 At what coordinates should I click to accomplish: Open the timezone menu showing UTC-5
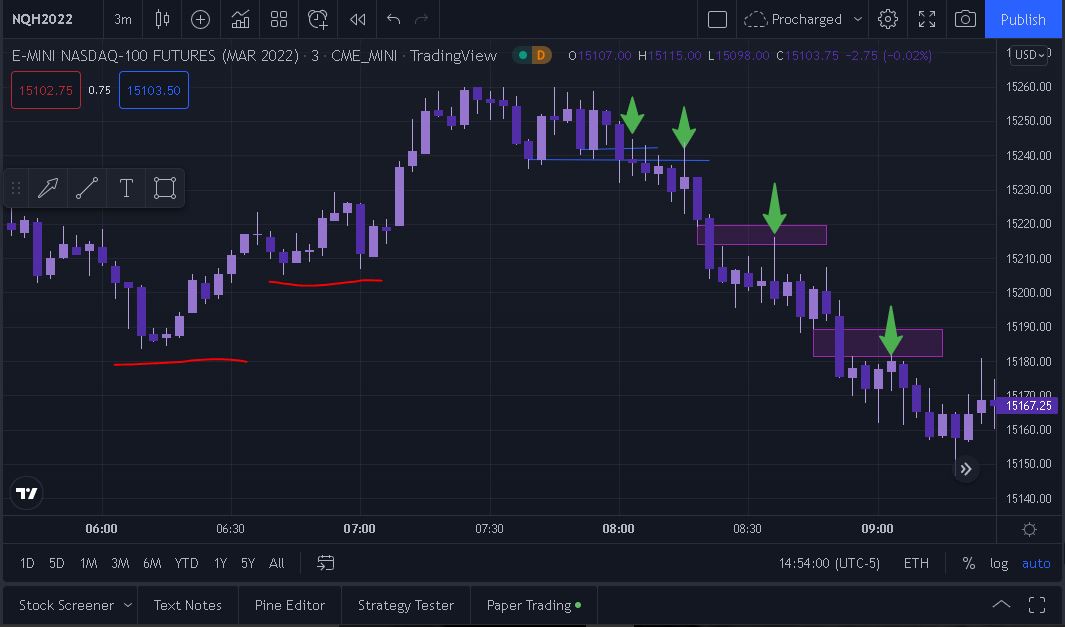[x=829, y=563]
